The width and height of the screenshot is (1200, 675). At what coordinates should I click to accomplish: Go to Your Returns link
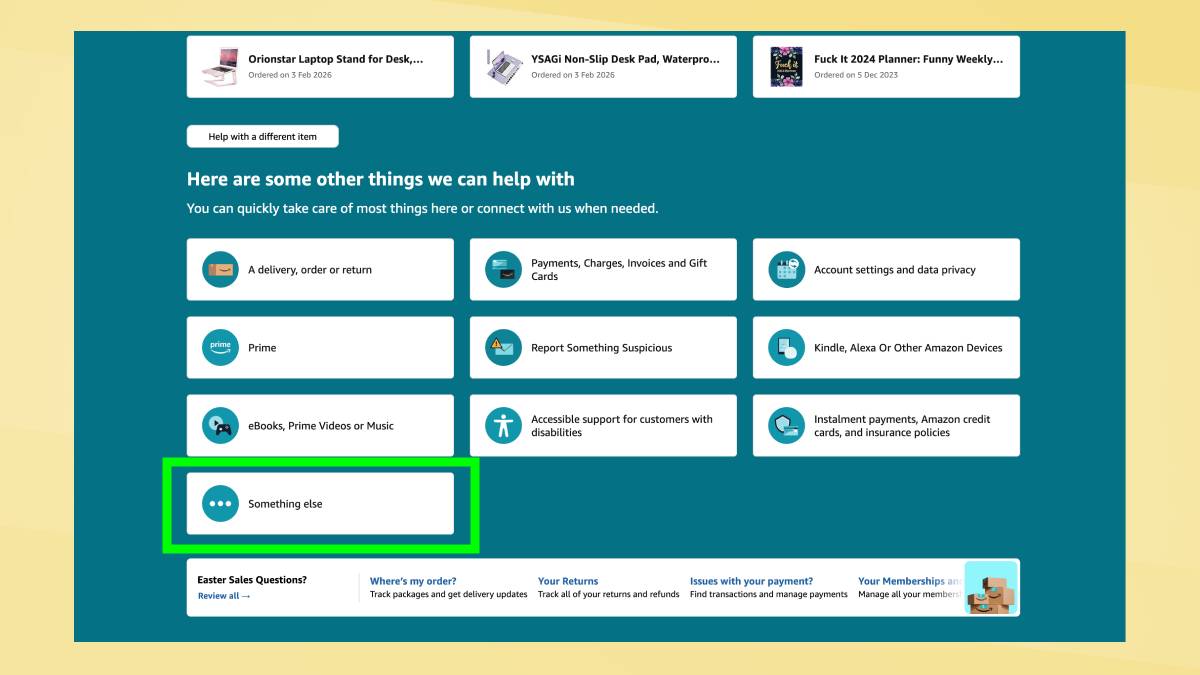(568, 581)
